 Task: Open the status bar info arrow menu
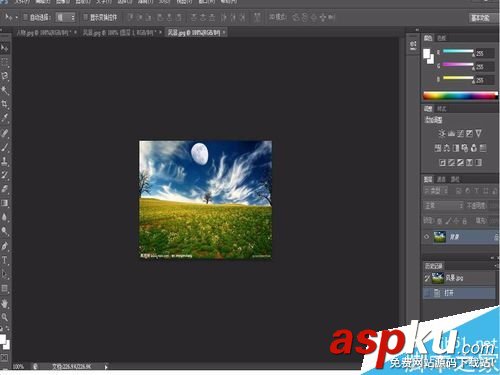(x=106, y=367)
